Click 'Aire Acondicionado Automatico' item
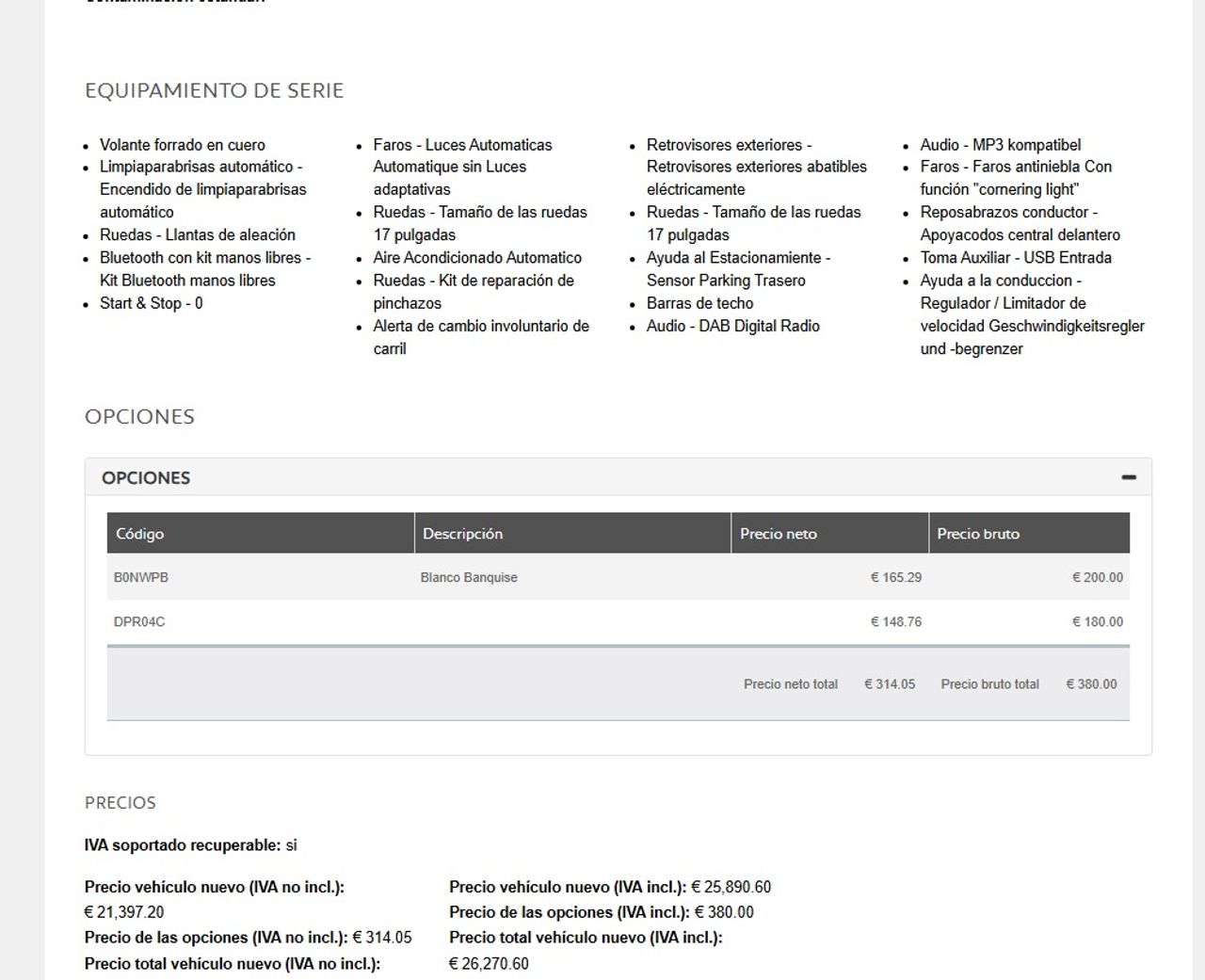Image resolution: width=1205 pixels, height=980 pixels. [x=477, y=258]
